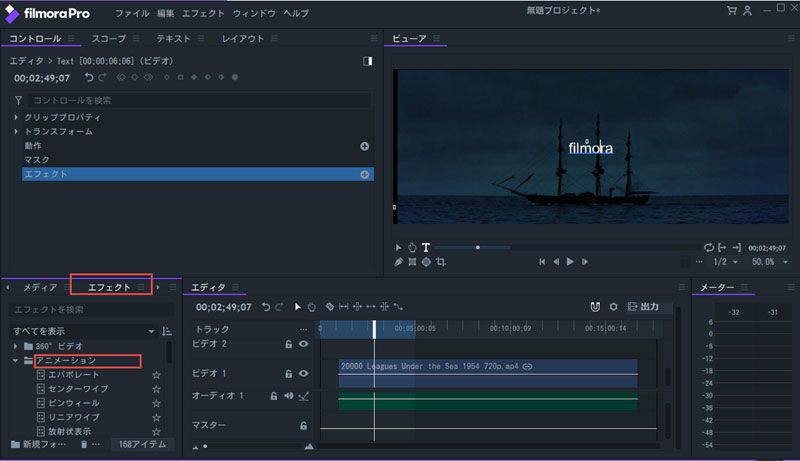
Task: Focus the エフェクトを検索 search field
Action: 91,310
